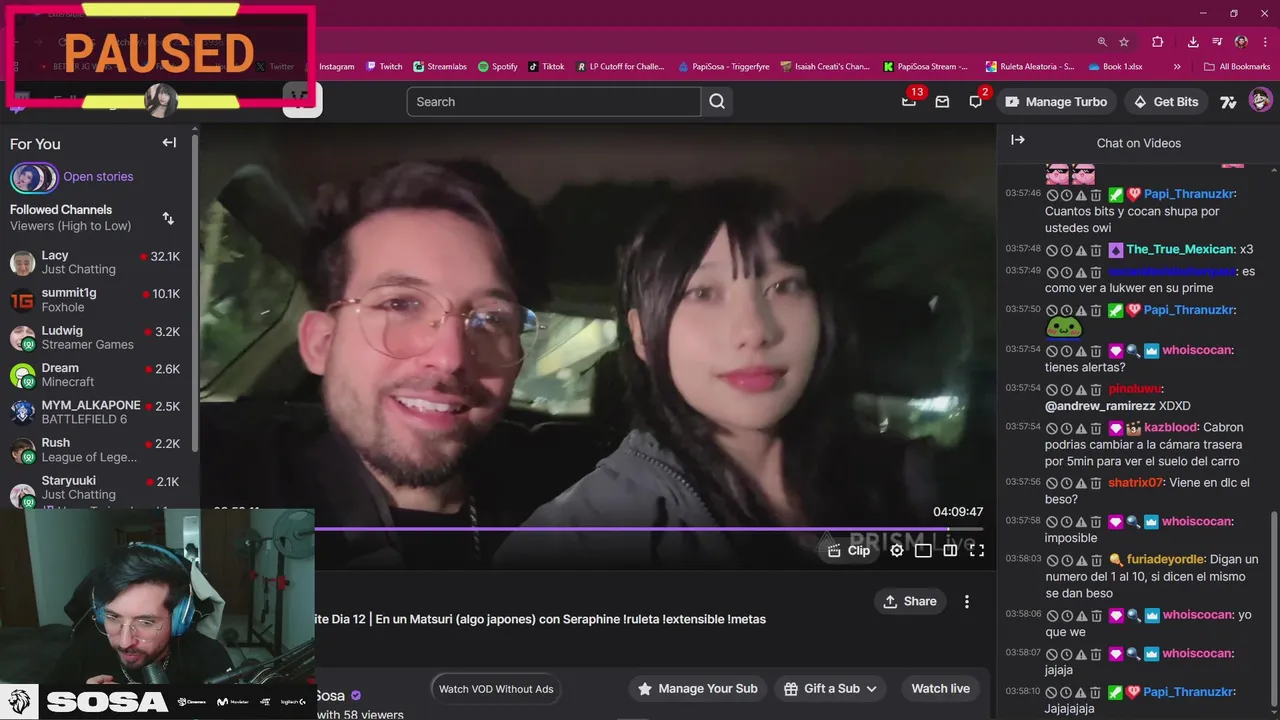Open the Twitch bookmark

[383, 67]
